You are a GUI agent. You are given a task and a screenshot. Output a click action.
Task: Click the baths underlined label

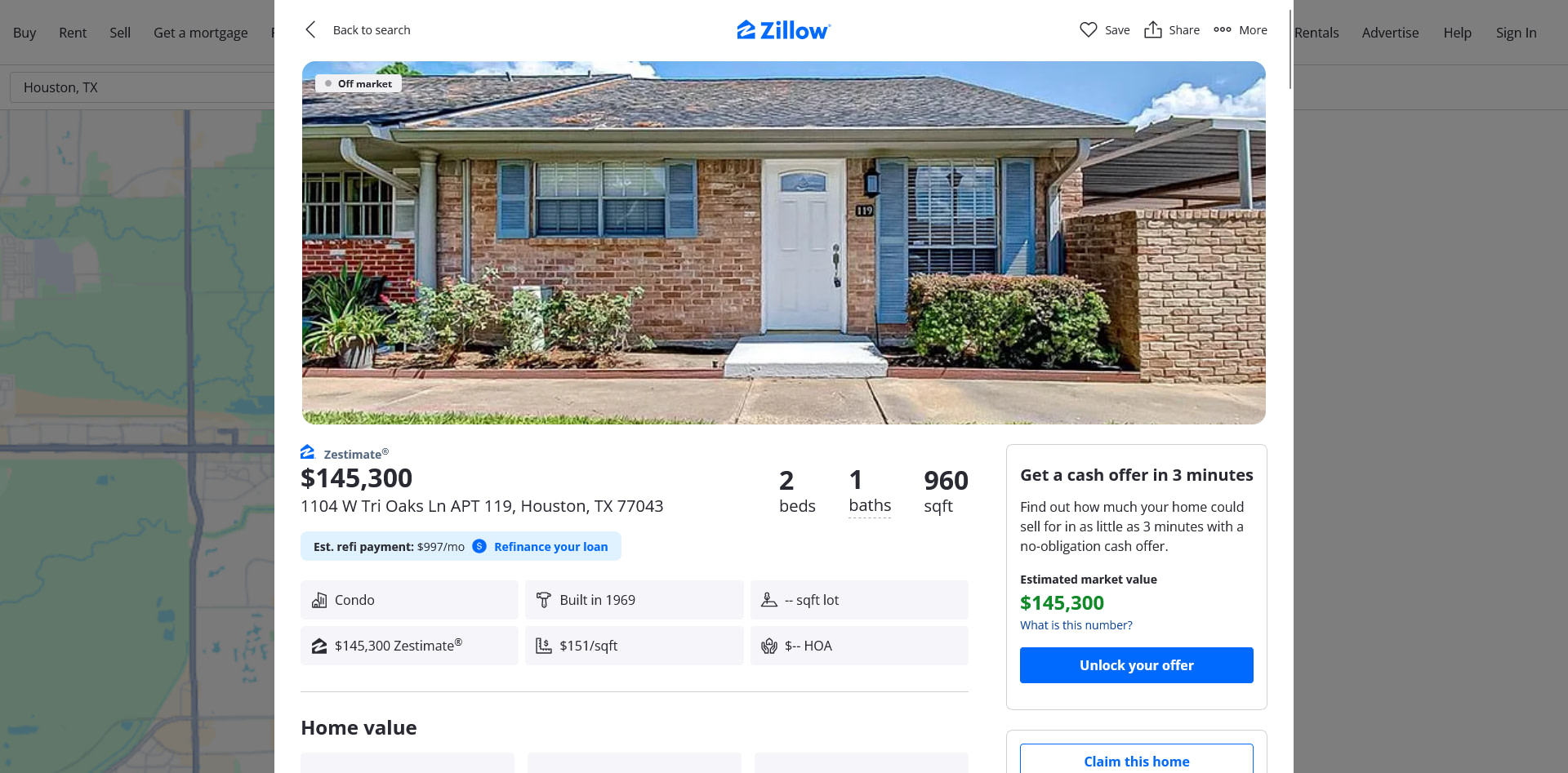(870, 506)
